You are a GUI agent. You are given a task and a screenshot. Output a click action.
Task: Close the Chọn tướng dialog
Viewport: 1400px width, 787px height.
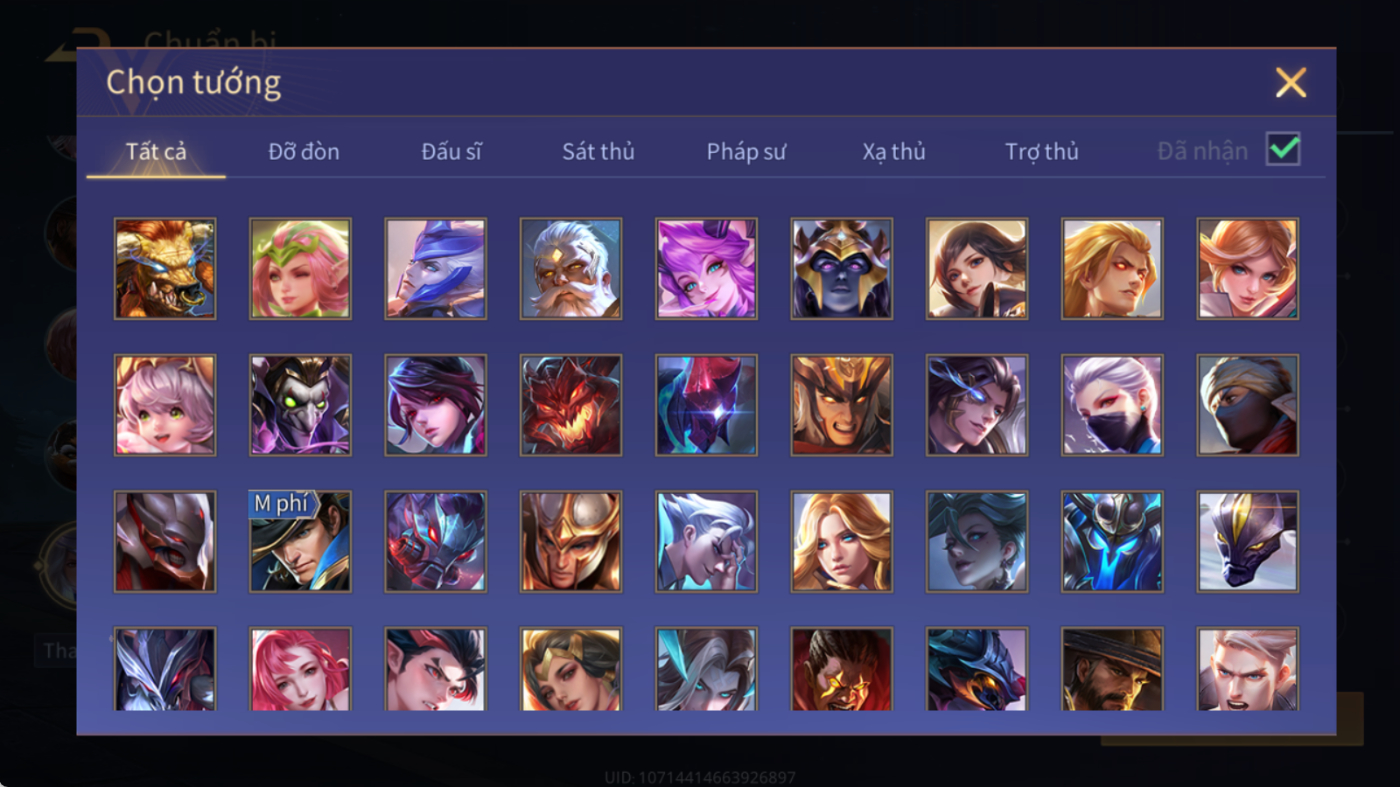pyautogui.click(x=1291, y=82)
